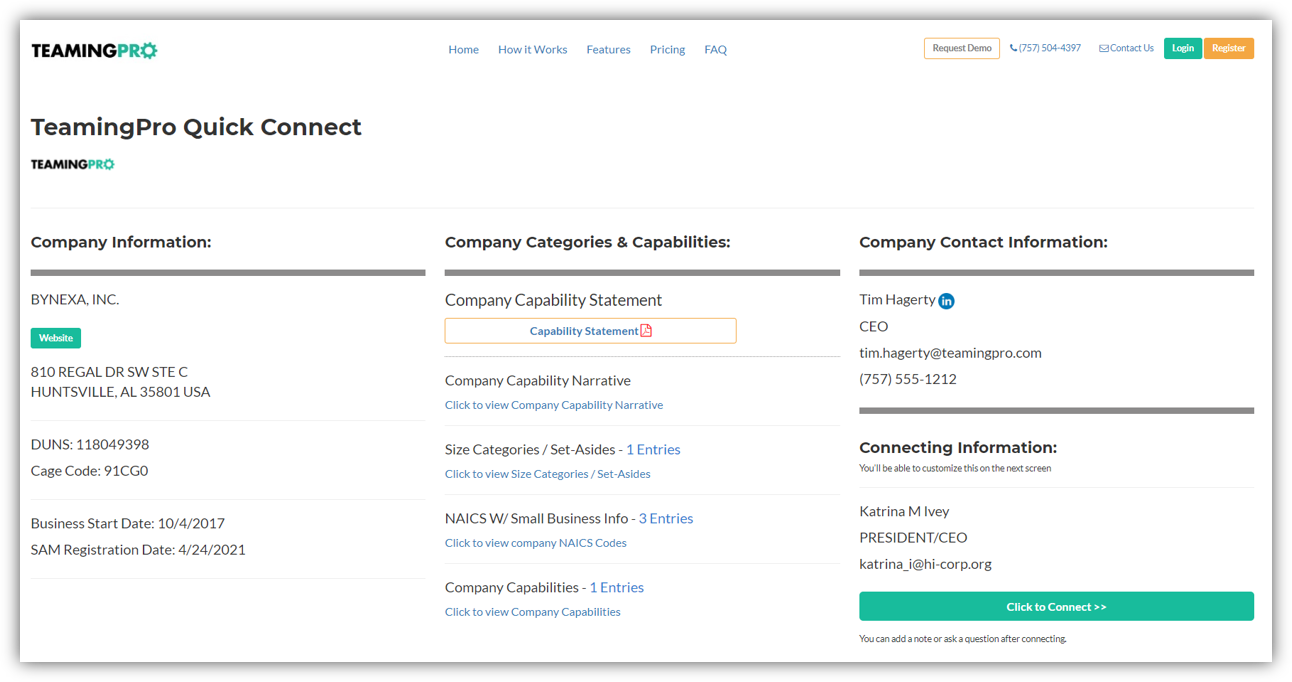1292x682 pixels.
Task: Click the Cage Code: 91CG0 text
Action: 89,470
